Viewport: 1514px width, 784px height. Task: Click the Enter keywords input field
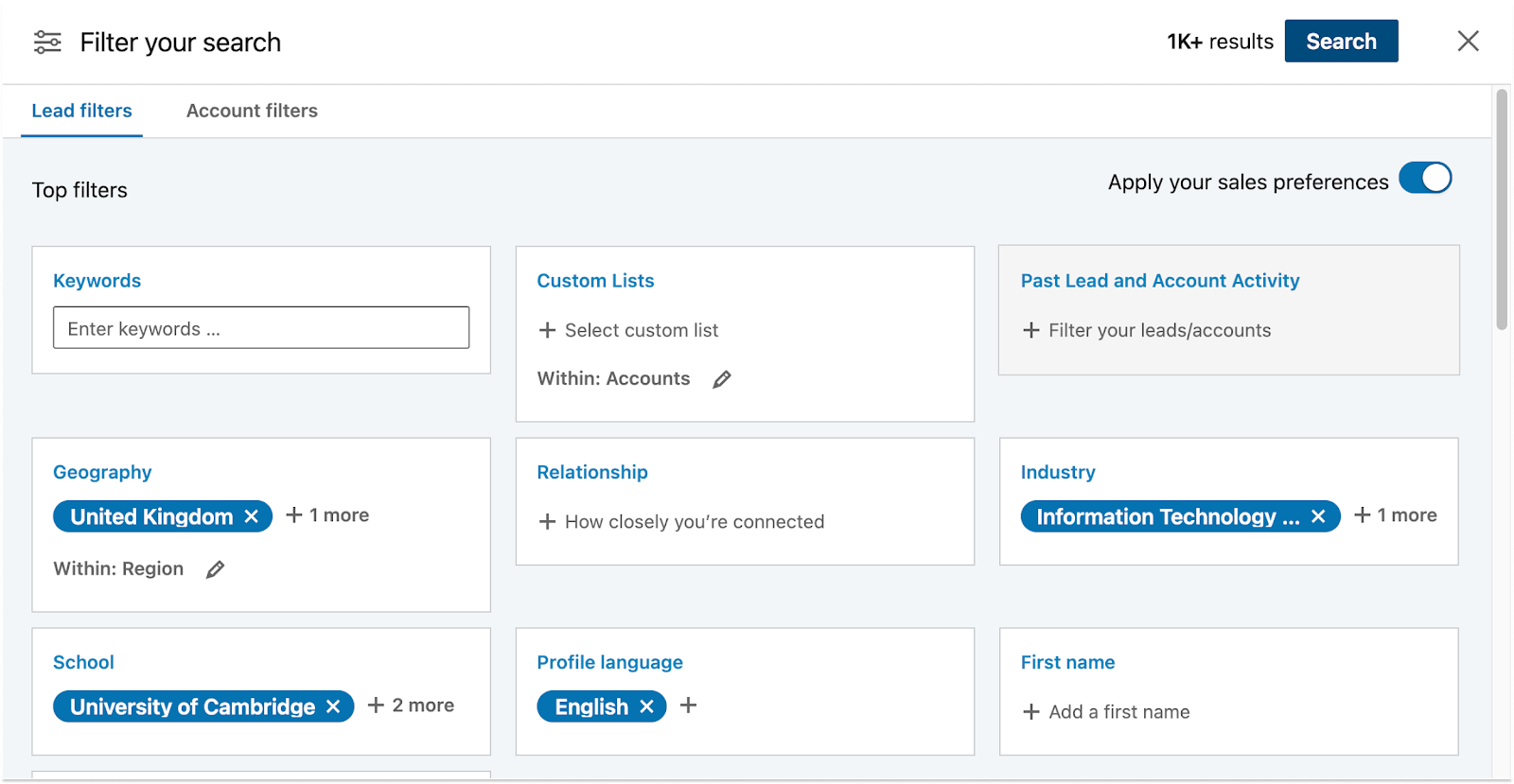(x=261, y=328)
